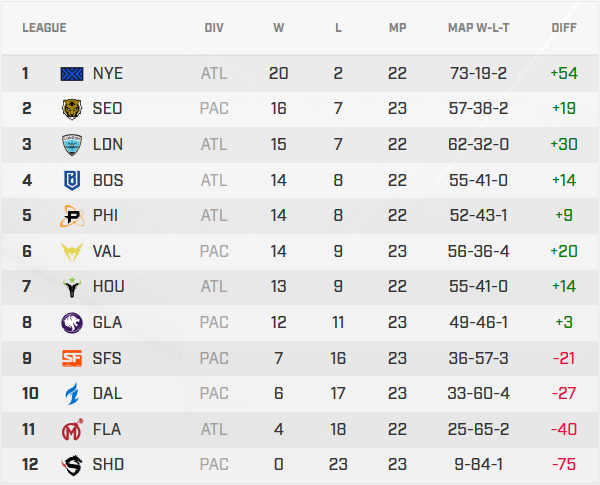Click the MAP W-L-T column header
This screenshot has height=485, width=600.
(x=479, y=28)
